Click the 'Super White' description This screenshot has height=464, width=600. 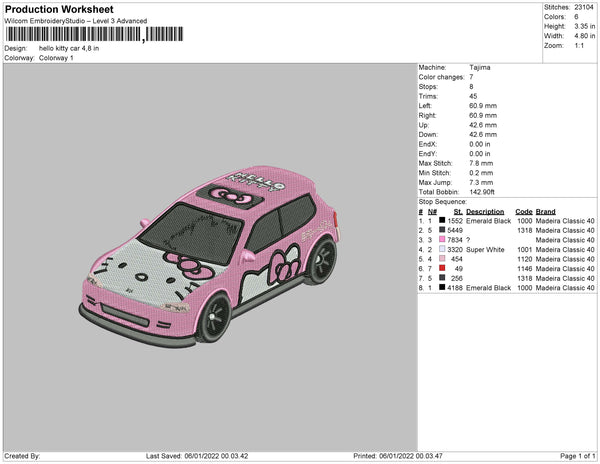pos(485,249)
